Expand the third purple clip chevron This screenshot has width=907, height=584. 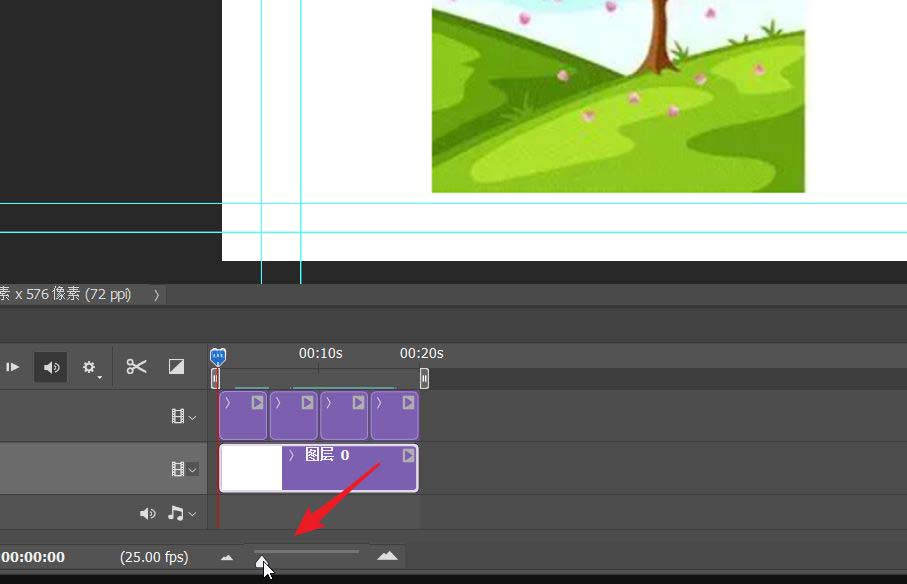click(x=328, y=403)
